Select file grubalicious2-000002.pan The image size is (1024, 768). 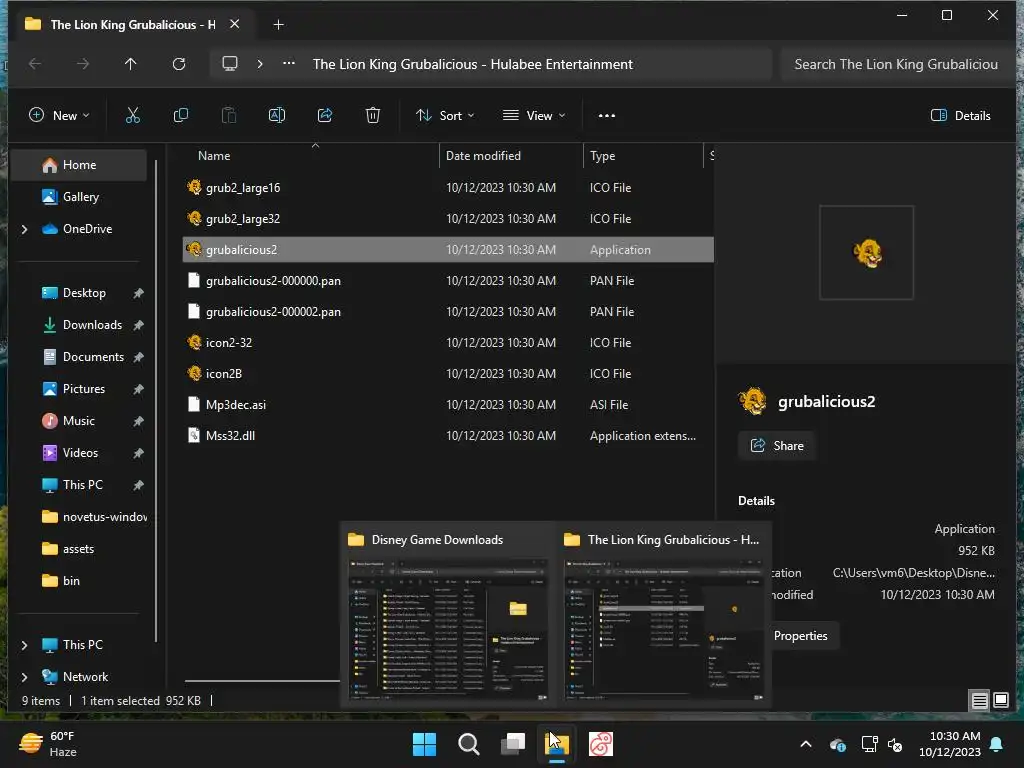tap(448, 312)
